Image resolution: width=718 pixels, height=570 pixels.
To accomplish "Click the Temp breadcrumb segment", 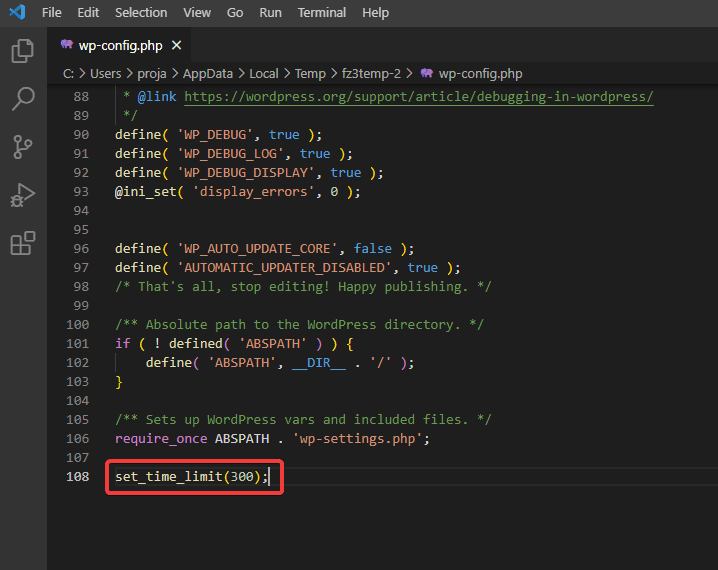I will click(x=310, y=73).
